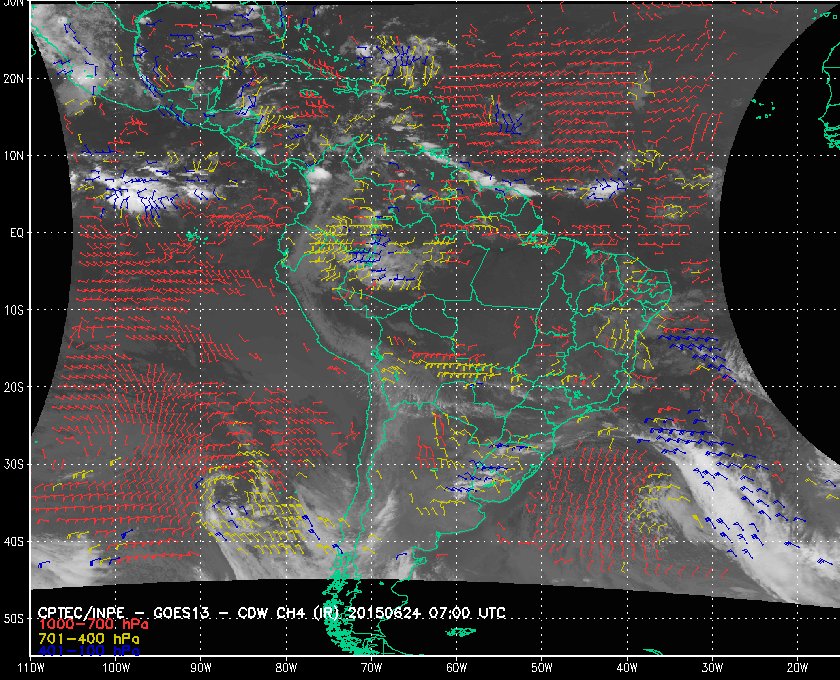The height and width of the screenshot is (680, 840).
Task: Click the 50S latitude label
Action: coord(13,619)
